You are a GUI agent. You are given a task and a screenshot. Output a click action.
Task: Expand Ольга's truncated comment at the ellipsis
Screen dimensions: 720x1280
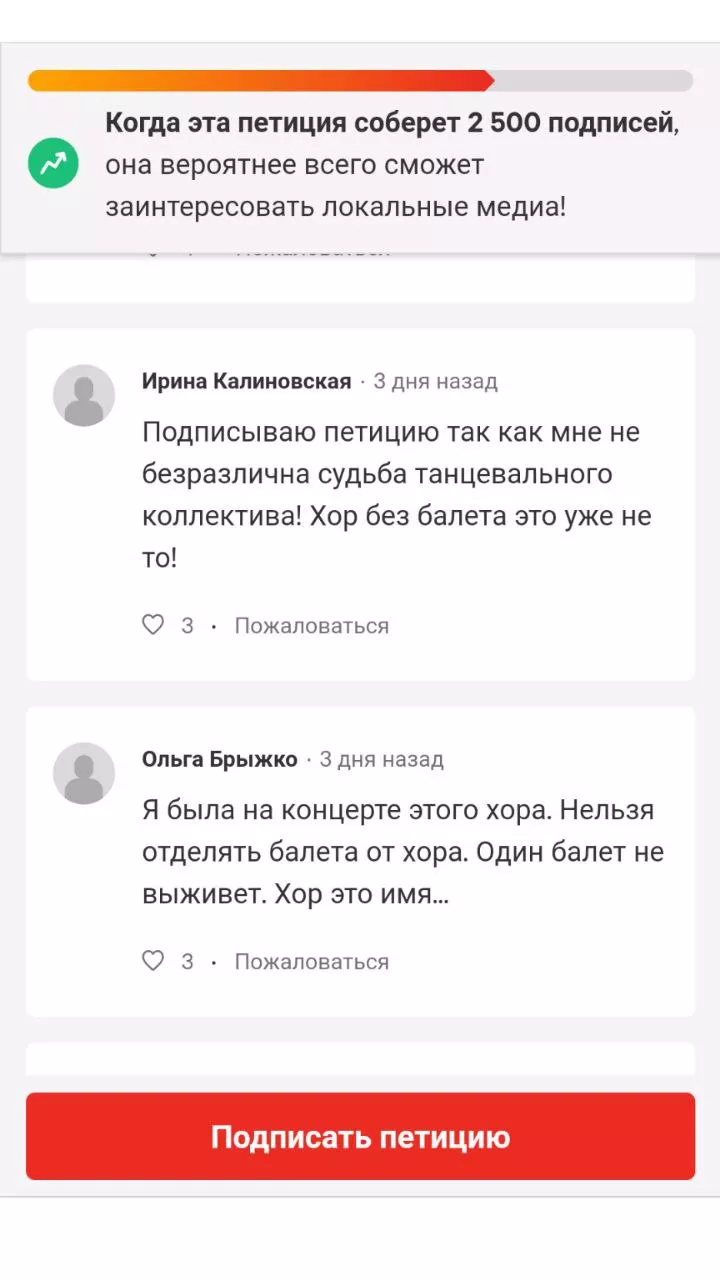440,894
